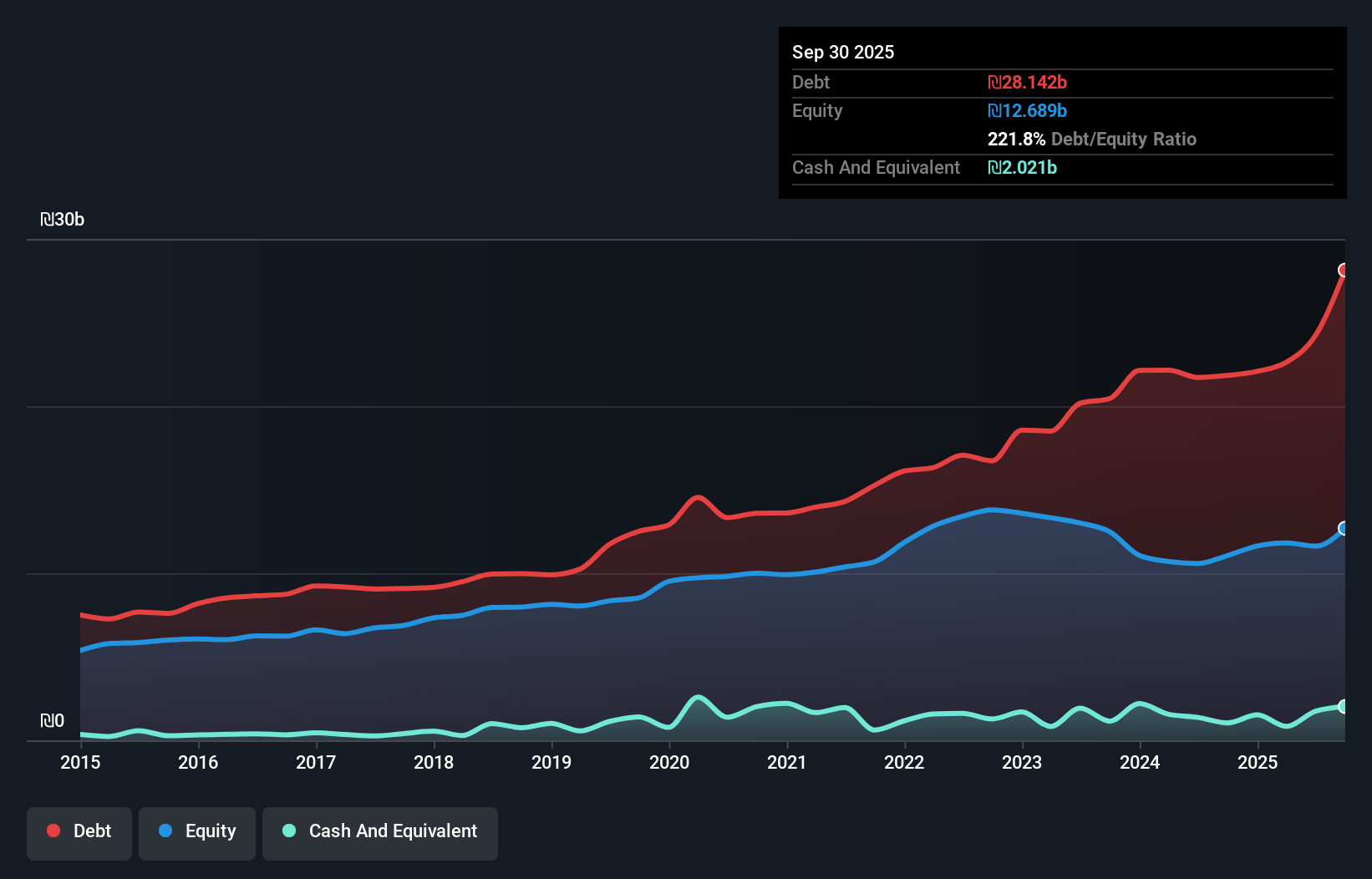Image resolution: width=1372 pixels, height=879 pixels.
Task: Select the 2020 year label on the axis
Action: (670, 763)
